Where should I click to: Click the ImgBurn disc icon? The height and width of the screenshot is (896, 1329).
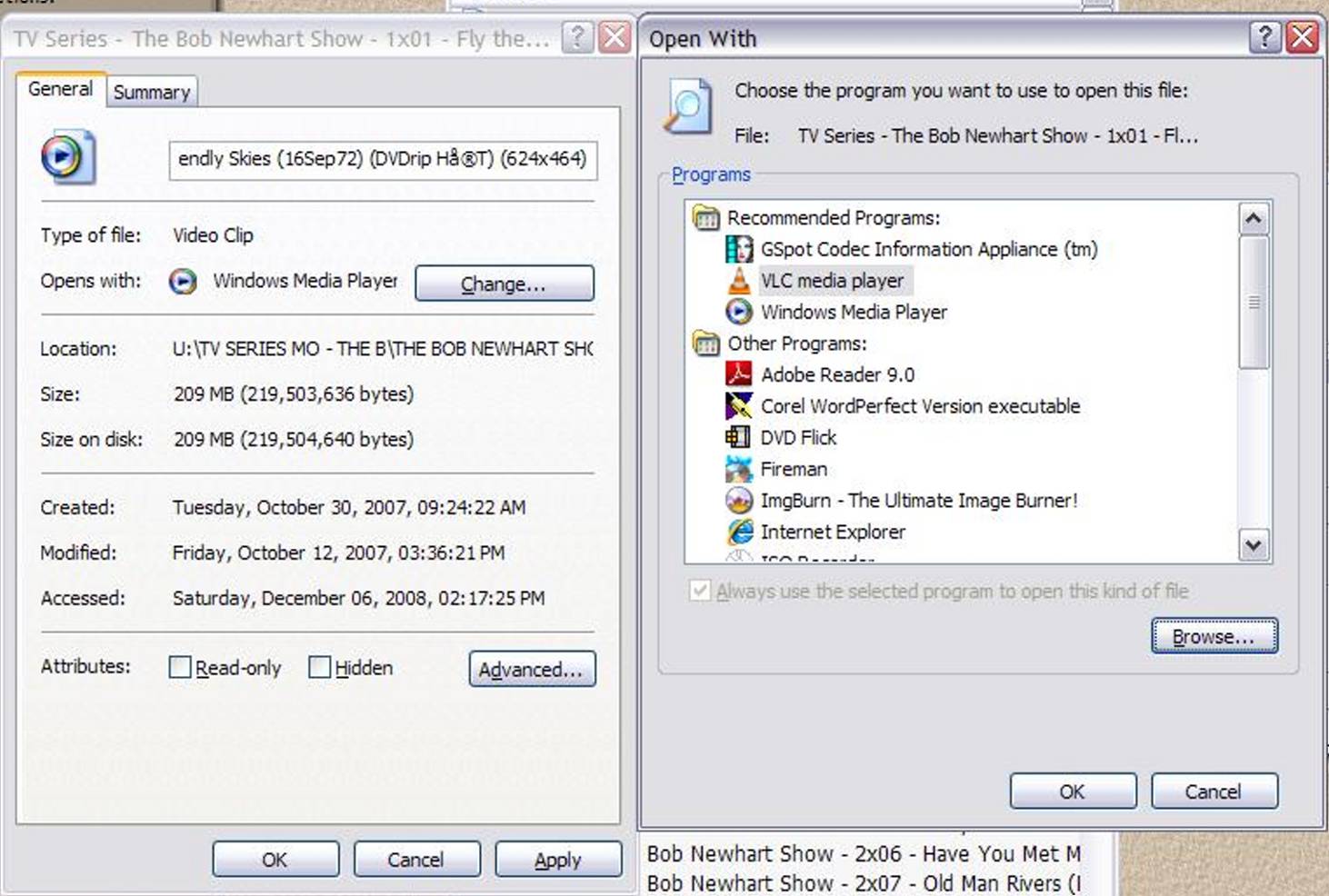tap(739, 501)
